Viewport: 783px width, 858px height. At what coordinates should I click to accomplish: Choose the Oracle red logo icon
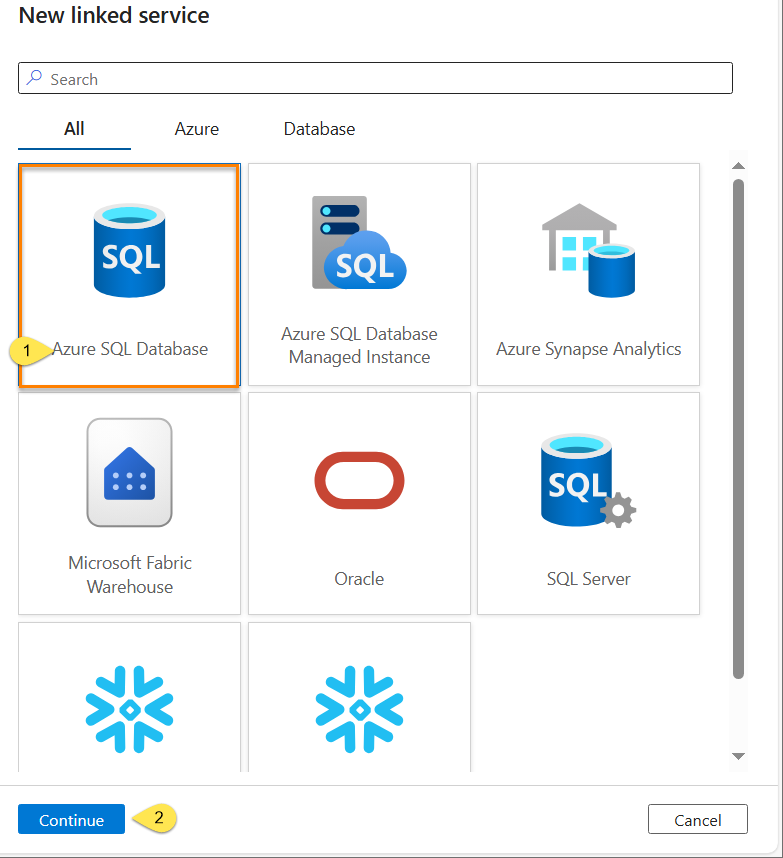pyautogui.click(x=359, y=480)
